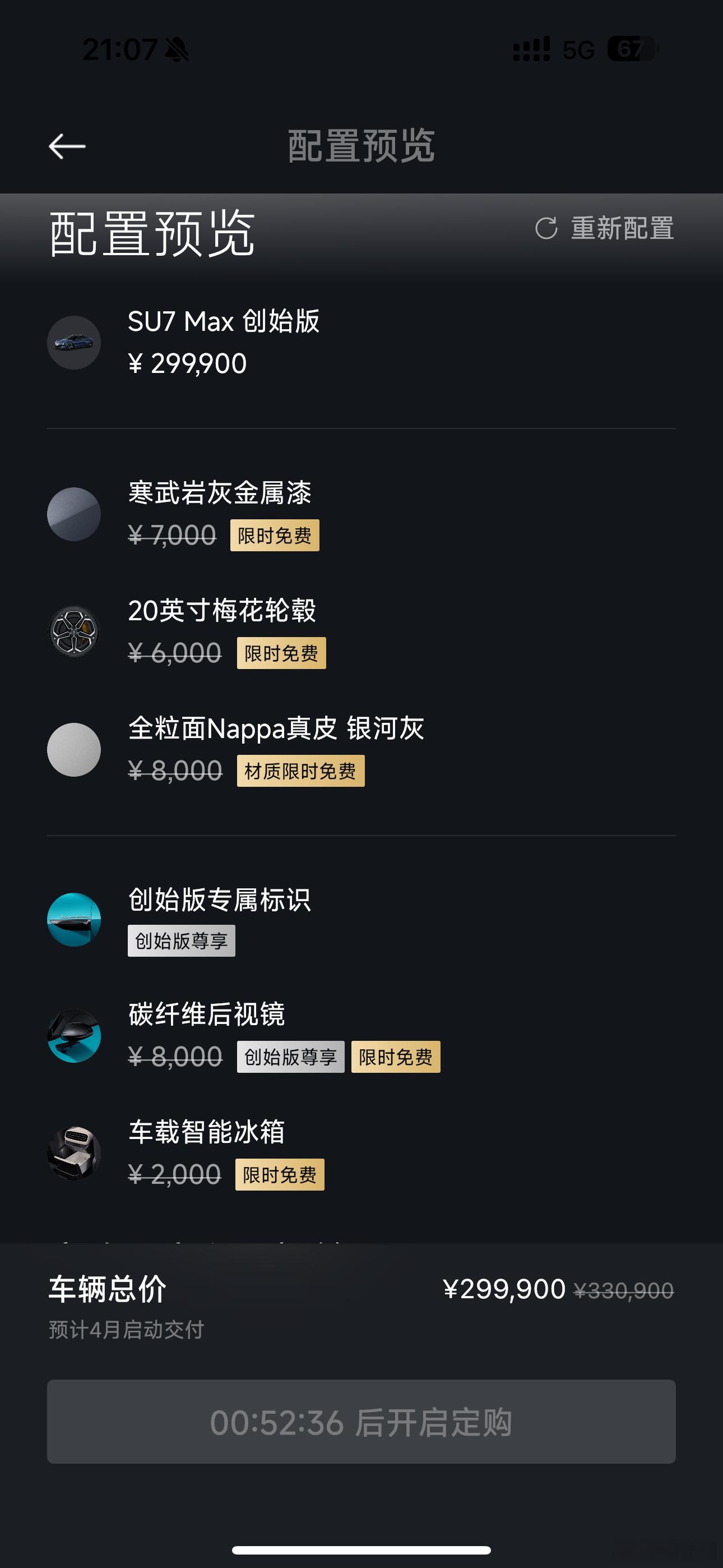Tap the 创始版专属标识 badge icon
The image size is (723, 1568).
(x=73, y=920)
